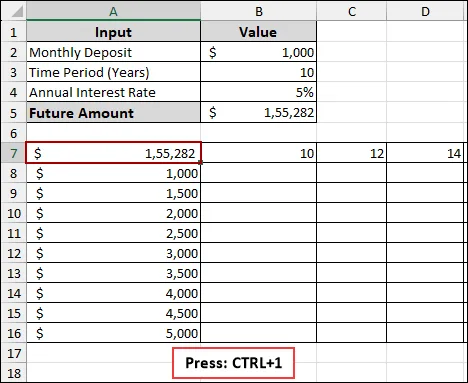Click empty cell B8 in the data table
Screen dimensions: 468x383
tap(259, 173)
